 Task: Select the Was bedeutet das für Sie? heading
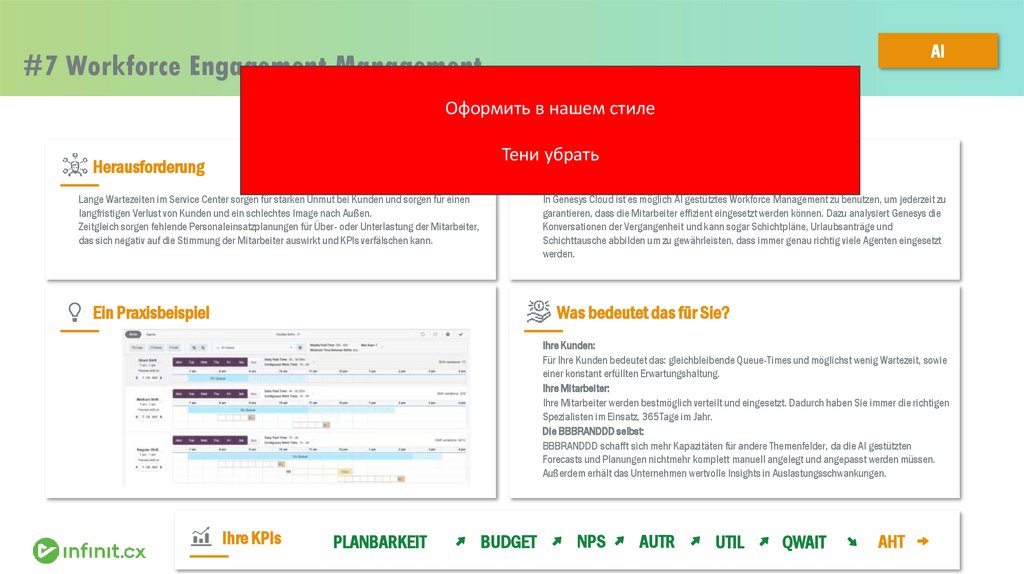click(643, 313)
